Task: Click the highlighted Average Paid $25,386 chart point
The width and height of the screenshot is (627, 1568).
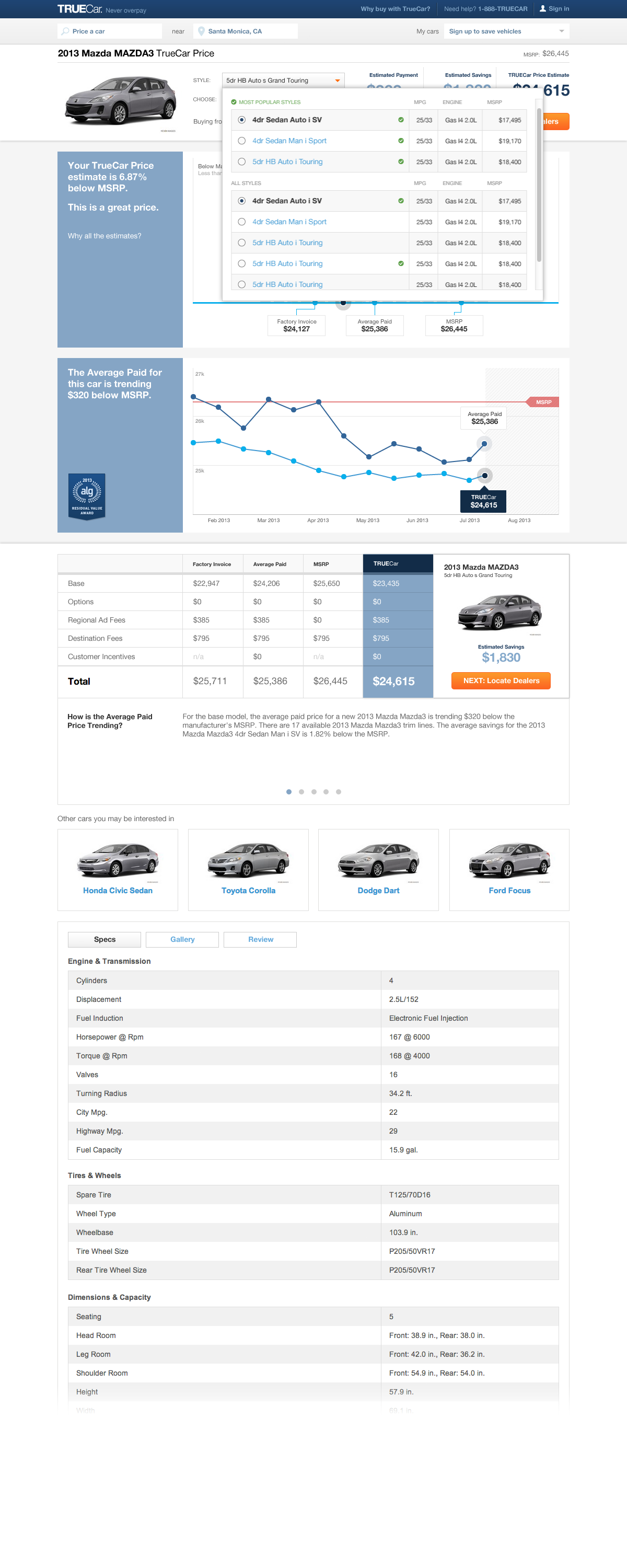Action: [484, 444]
